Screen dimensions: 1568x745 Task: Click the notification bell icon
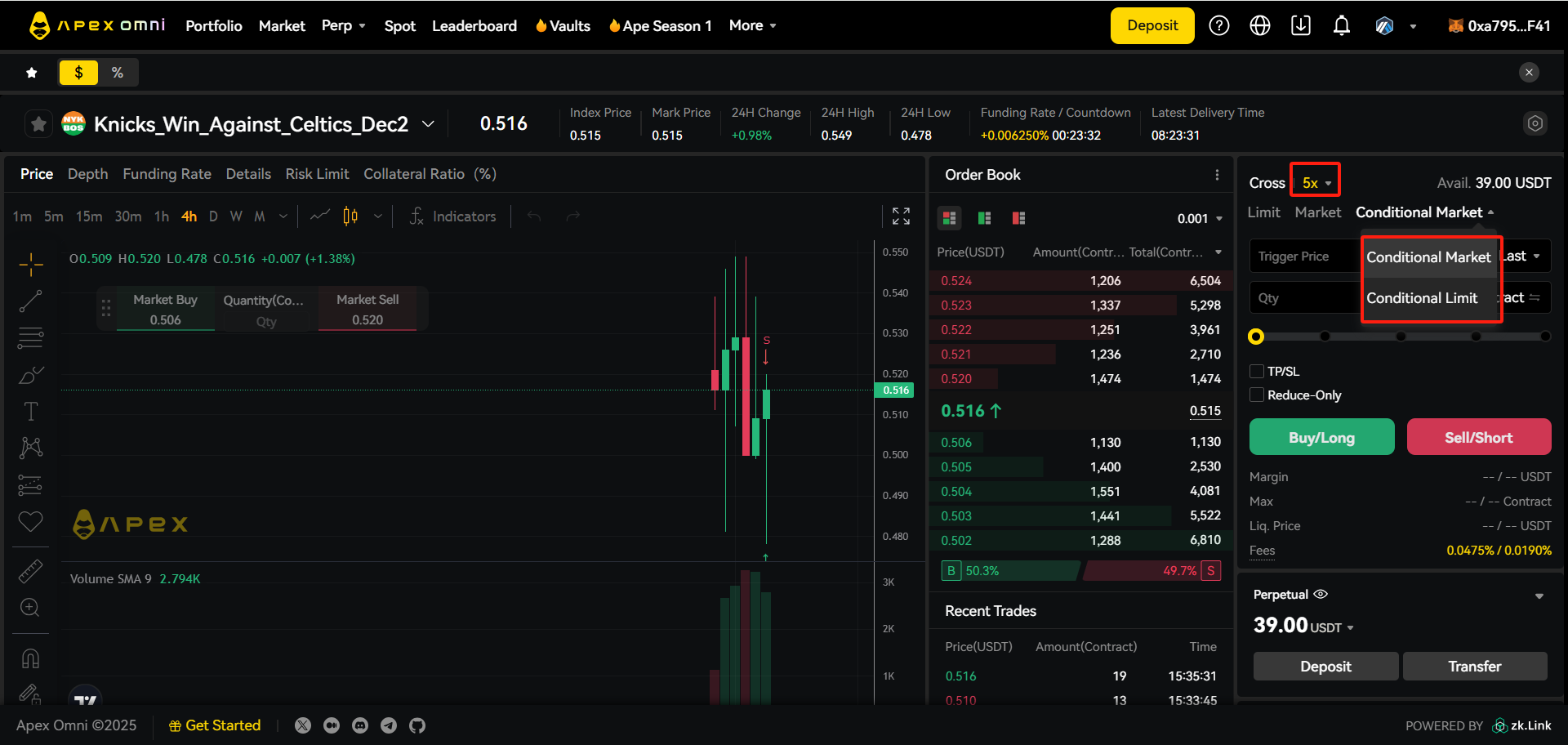(1341, 26)
